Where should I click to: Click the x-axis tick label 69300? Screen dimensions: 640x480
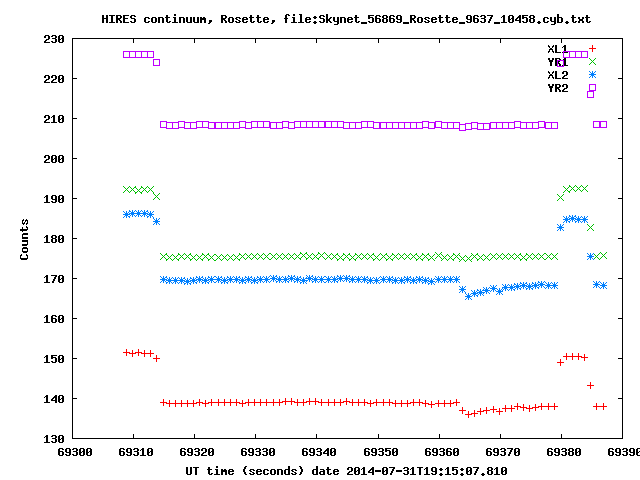pos(75,452)
